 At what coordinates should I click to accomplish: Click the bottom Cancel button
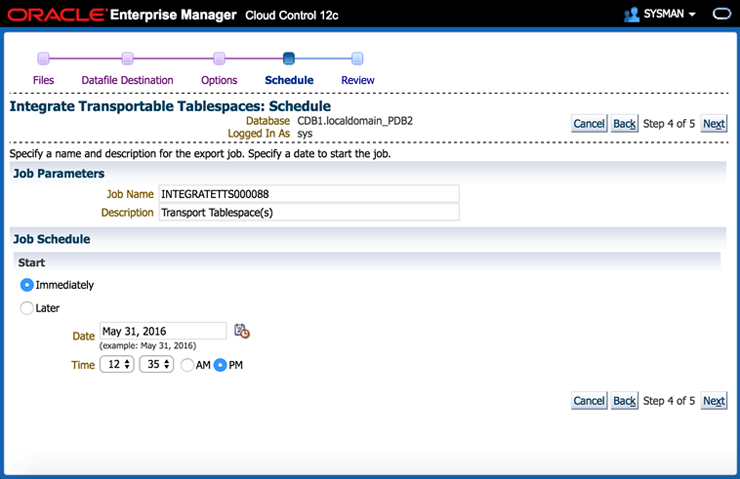(589, 401)
